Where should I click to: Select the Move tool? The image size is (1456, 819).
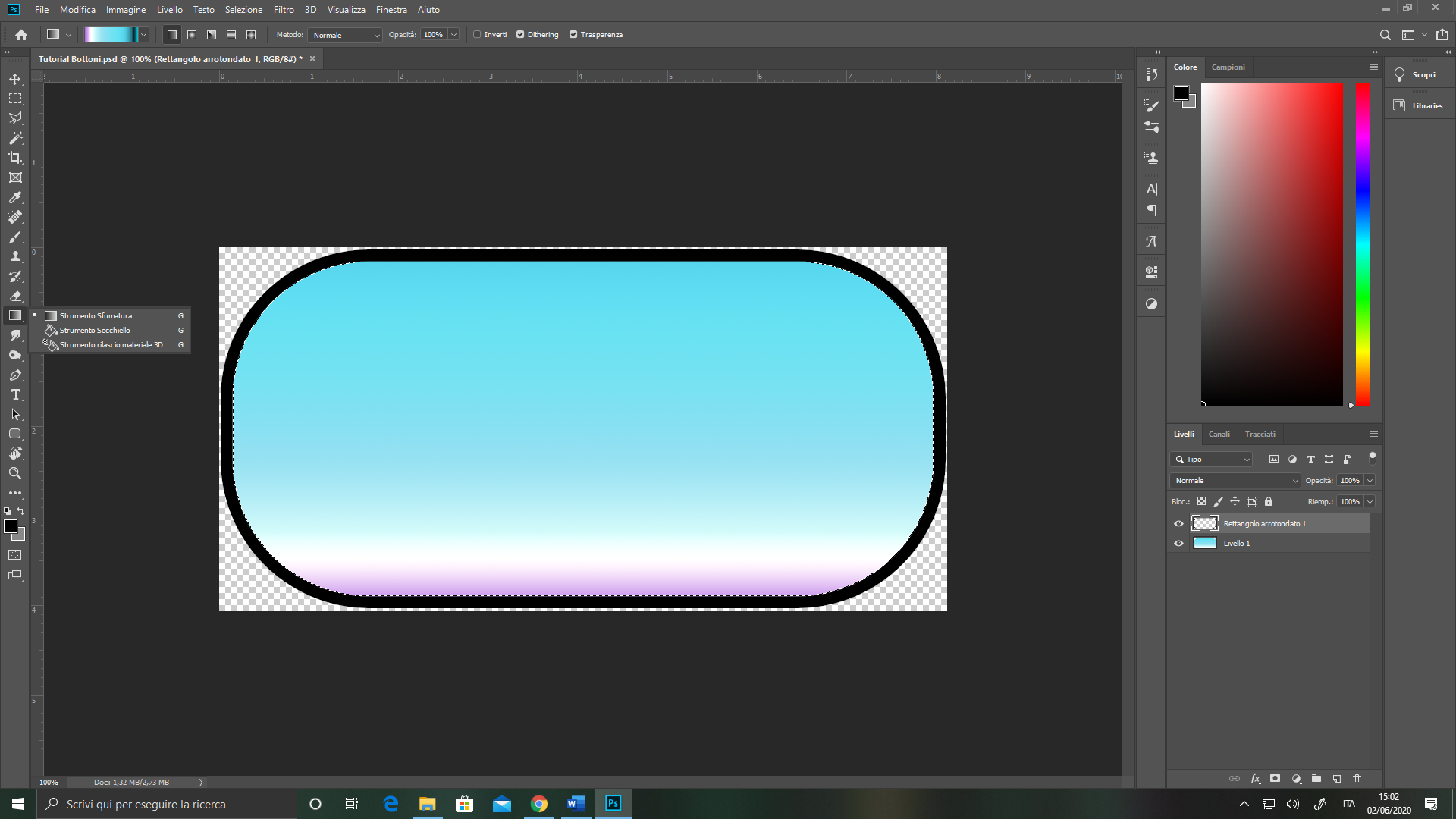(15, 79)
